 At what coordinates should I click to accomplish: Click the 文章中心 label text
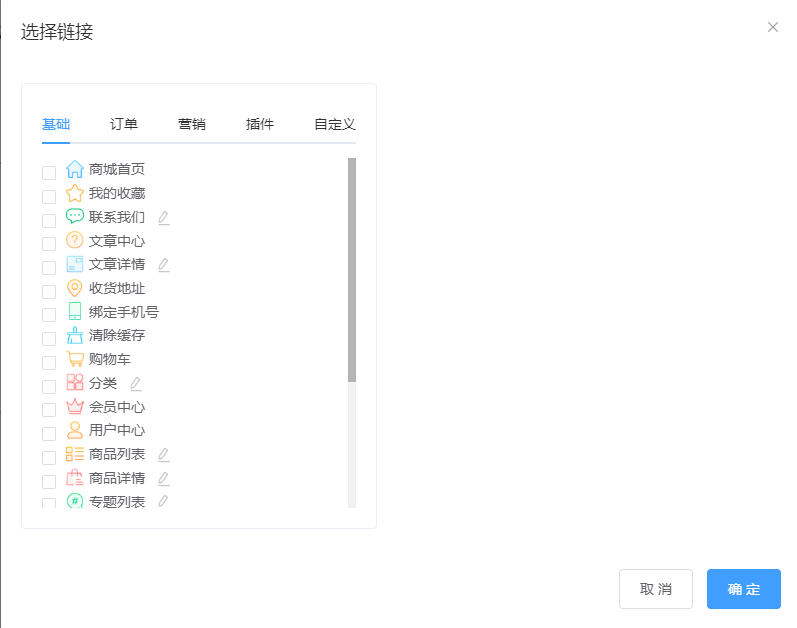tap(117, 241)
